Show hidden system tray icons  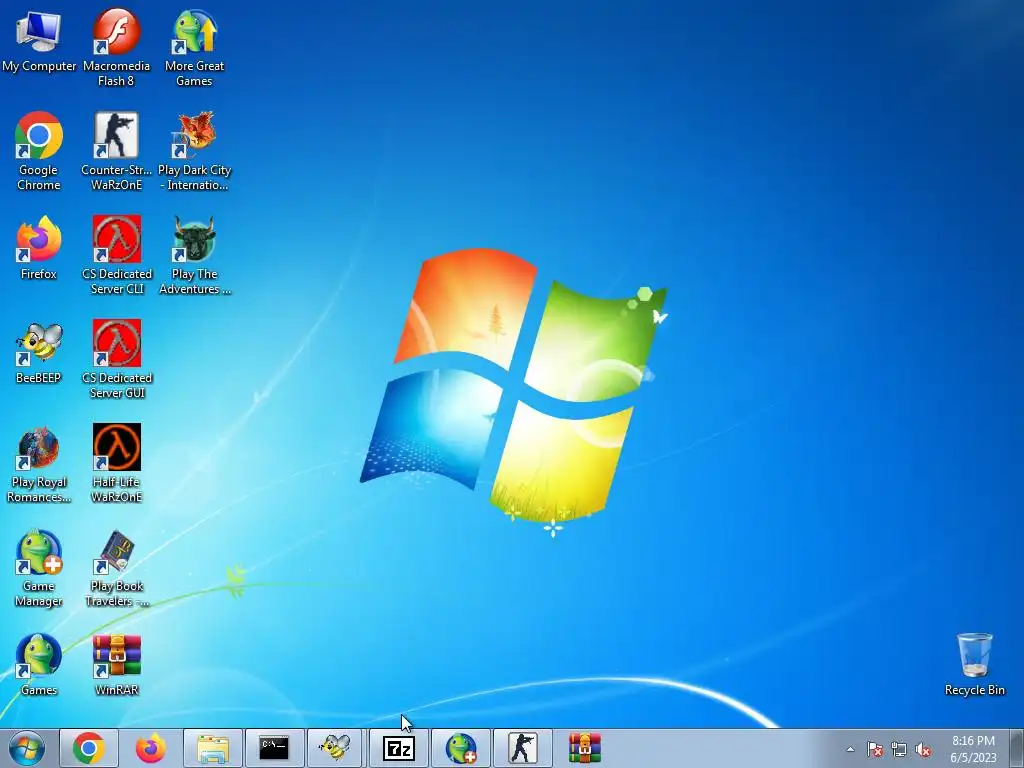(x=850, y=749)
